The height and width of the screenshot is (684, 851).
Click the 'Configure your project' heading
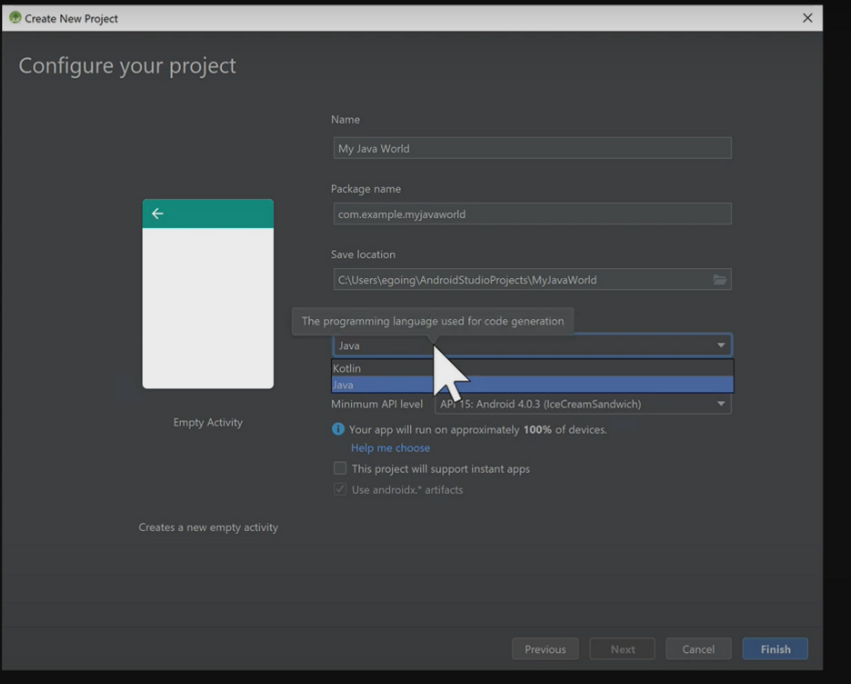point(127,66)
